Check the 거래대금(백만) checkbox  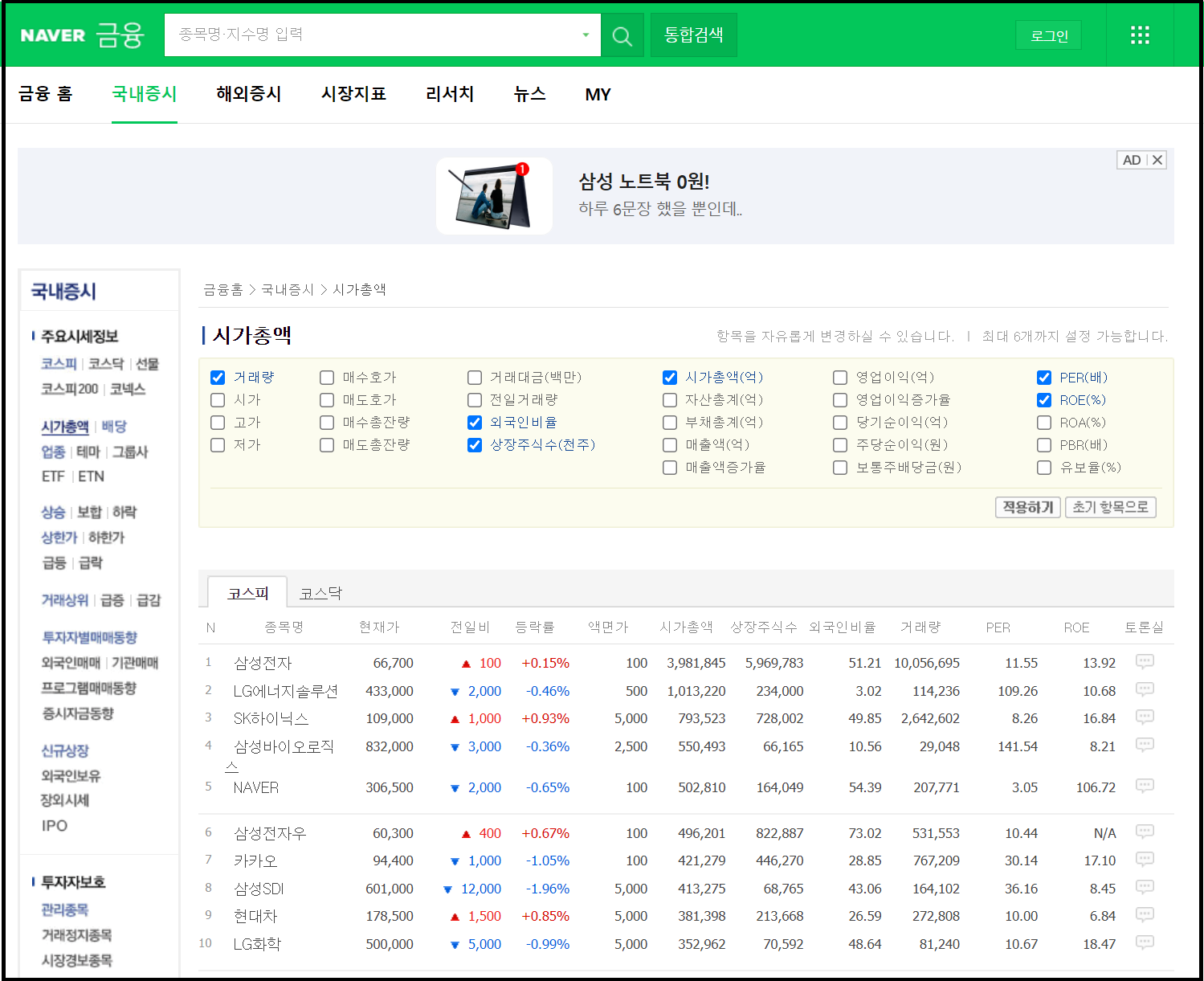tap(475, 378)
